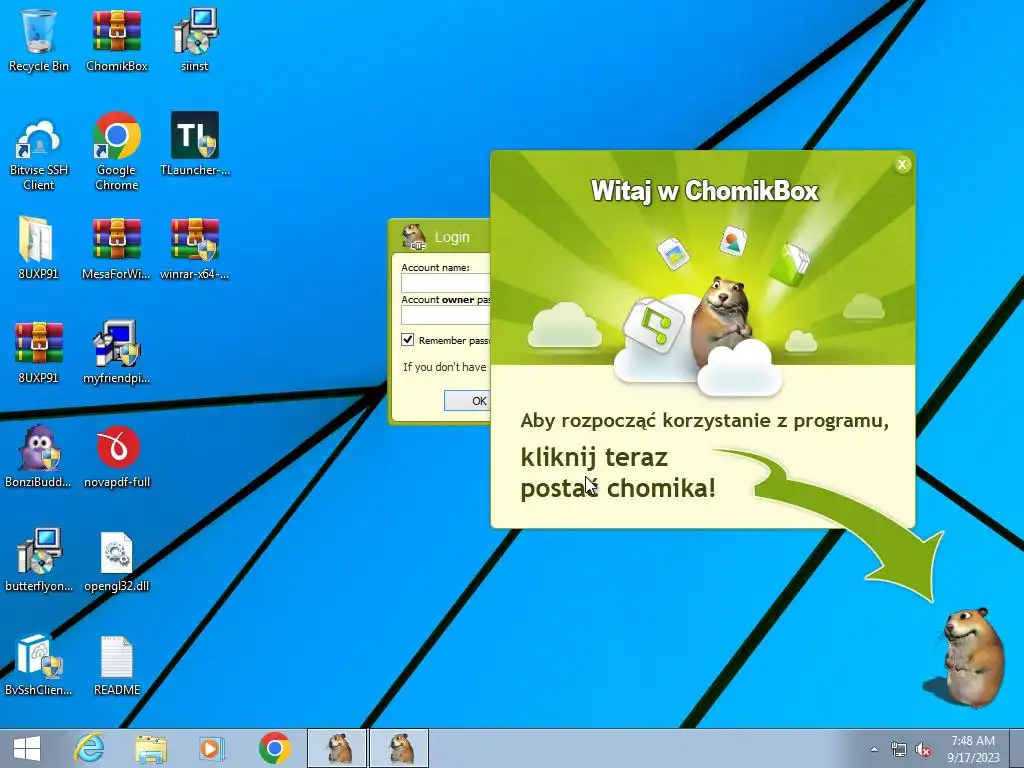
Task: Switch to first ChomikBox hamster taskbar window
Action: point(337,748)
